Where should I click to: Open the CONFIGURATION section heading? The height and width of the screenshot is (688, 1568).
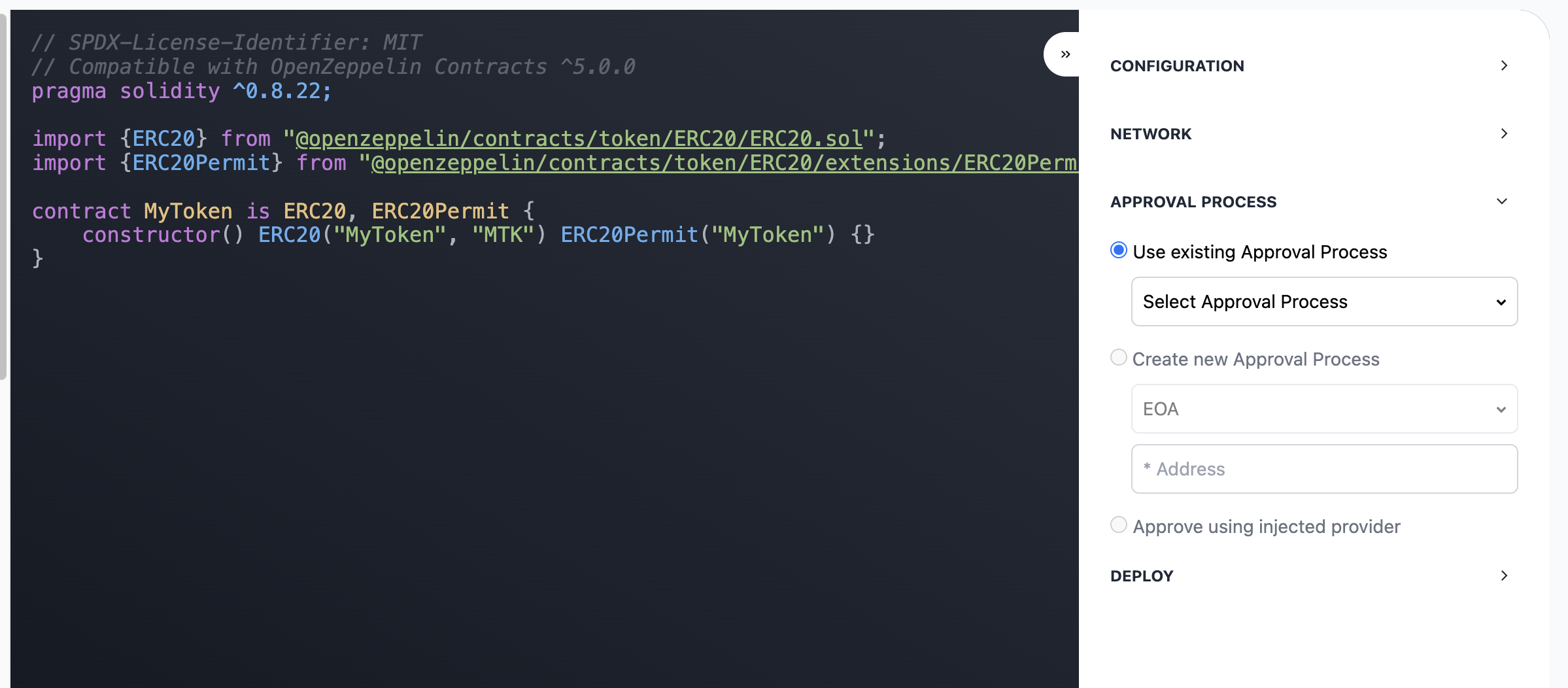click(x=1177, y=66)
